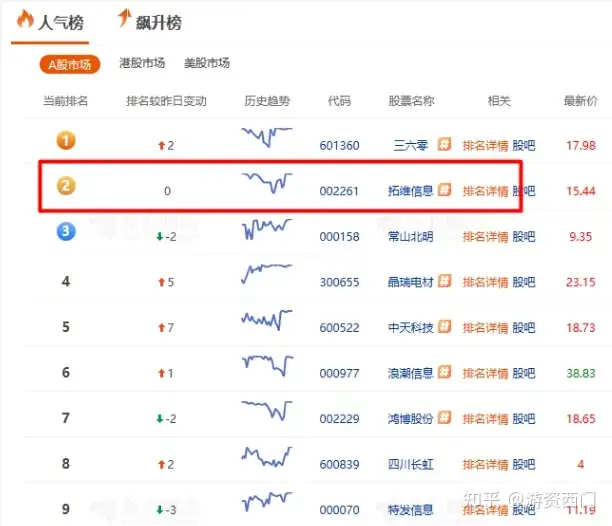Open the 三六零 stock name link
612x526 pixels.
(411, 146)
